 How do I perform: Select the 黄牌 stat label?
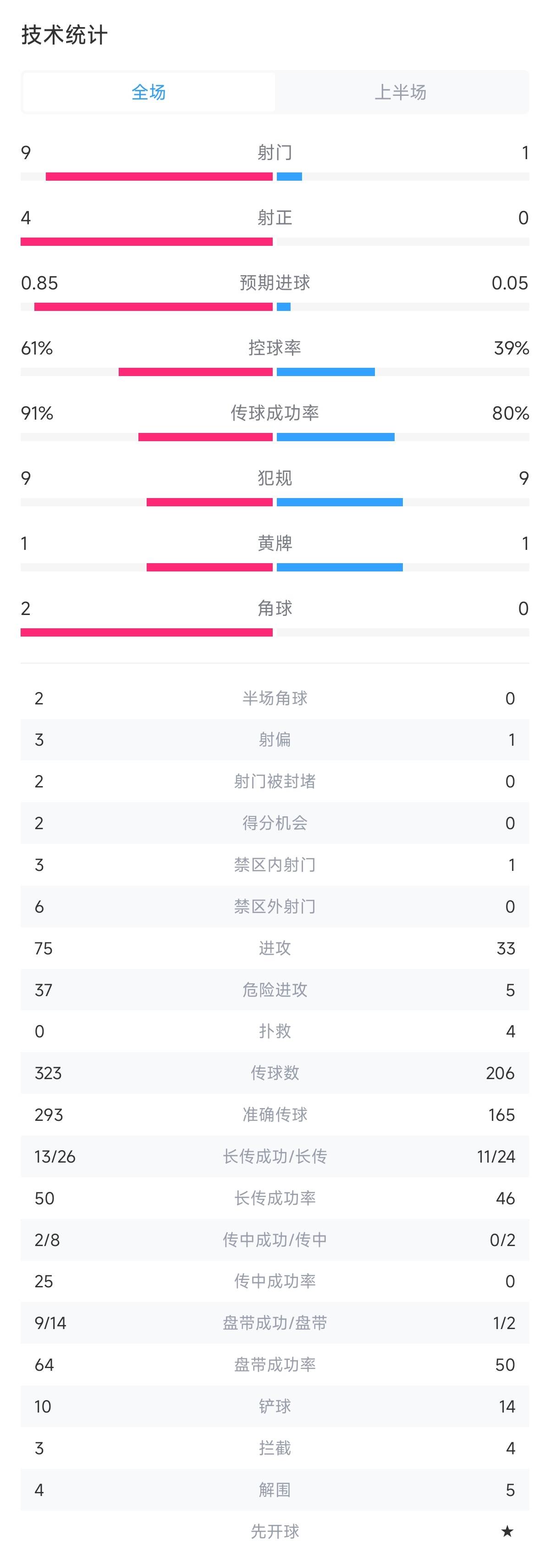pos(275,543)
